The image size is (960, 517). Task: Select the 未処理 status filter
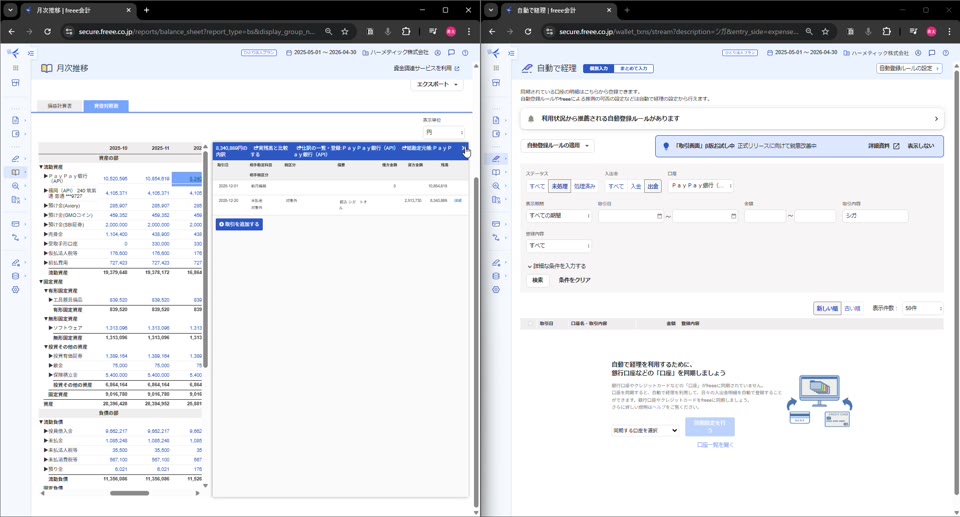559,186
